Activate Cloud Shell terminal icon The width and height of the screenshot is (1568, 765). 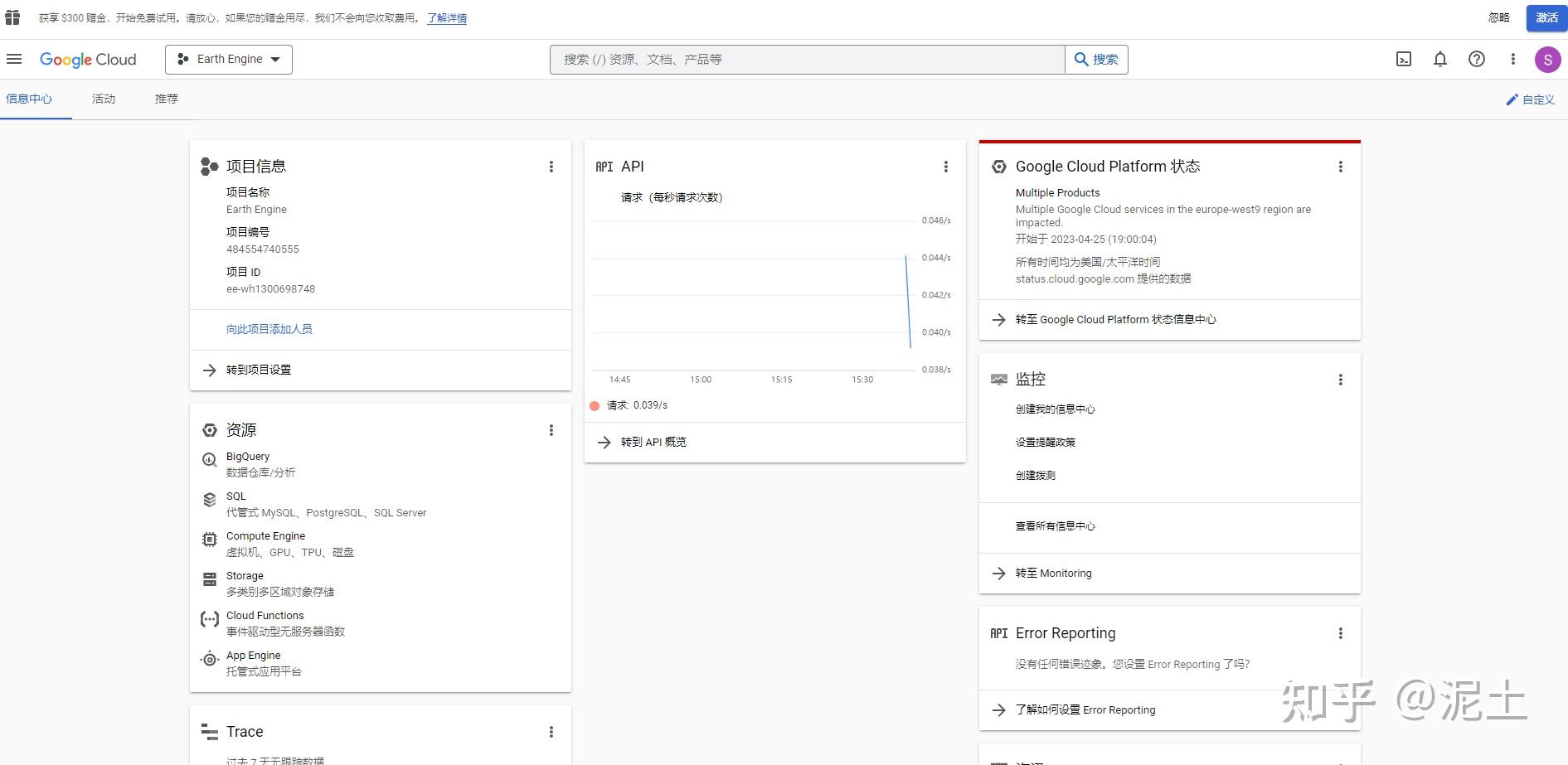[1404, 59]
